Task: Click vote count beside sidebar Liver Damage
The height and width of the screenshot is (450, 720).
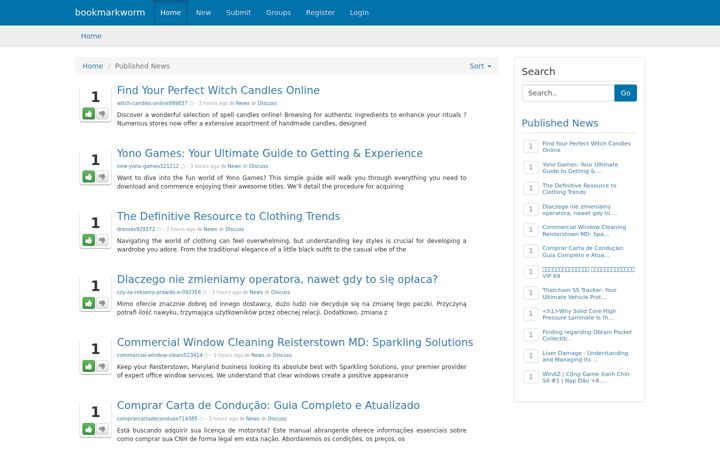Action: click(531, 356)
